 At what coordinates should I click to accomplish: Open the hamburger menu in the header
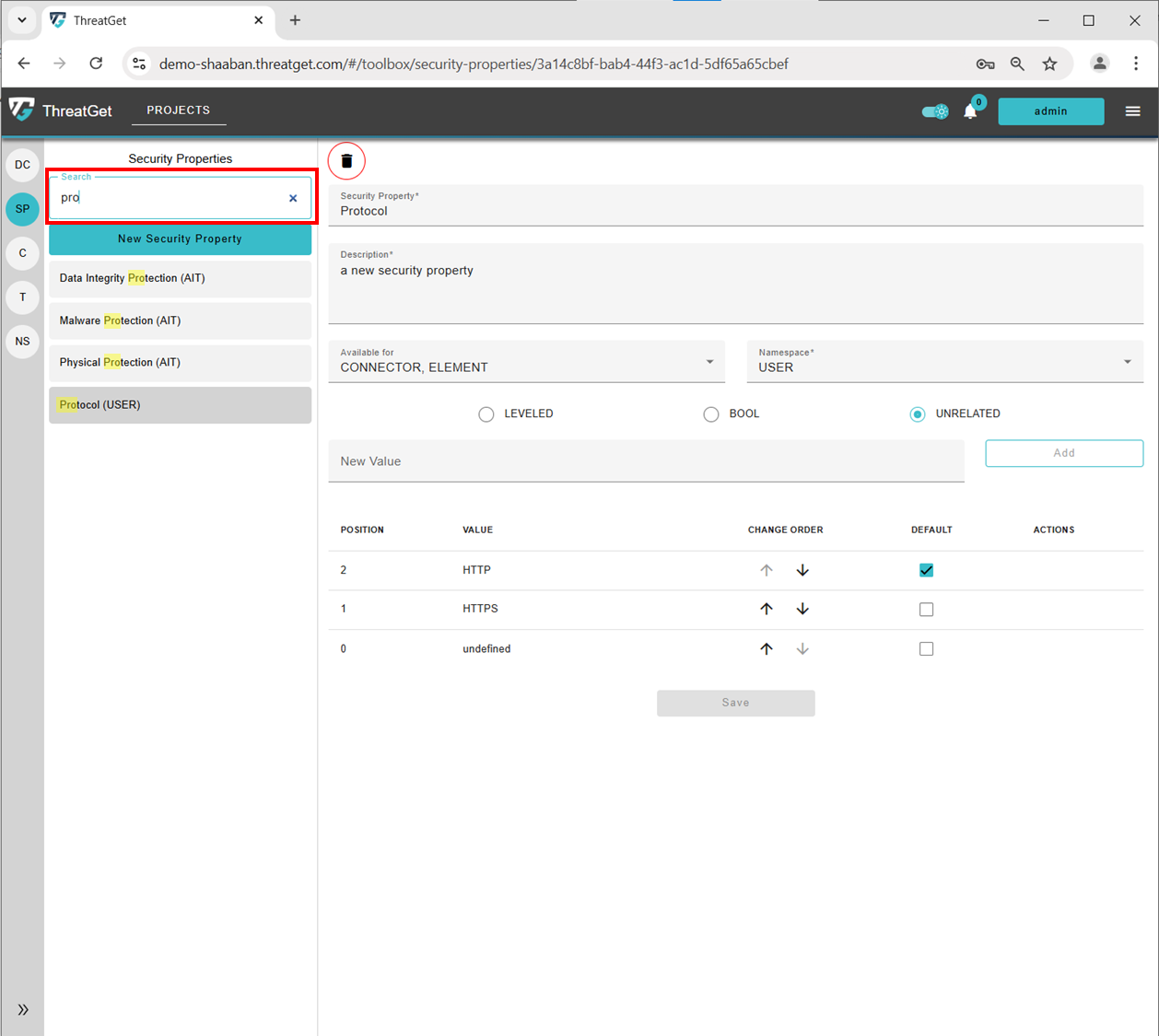tap(1133, 111)
